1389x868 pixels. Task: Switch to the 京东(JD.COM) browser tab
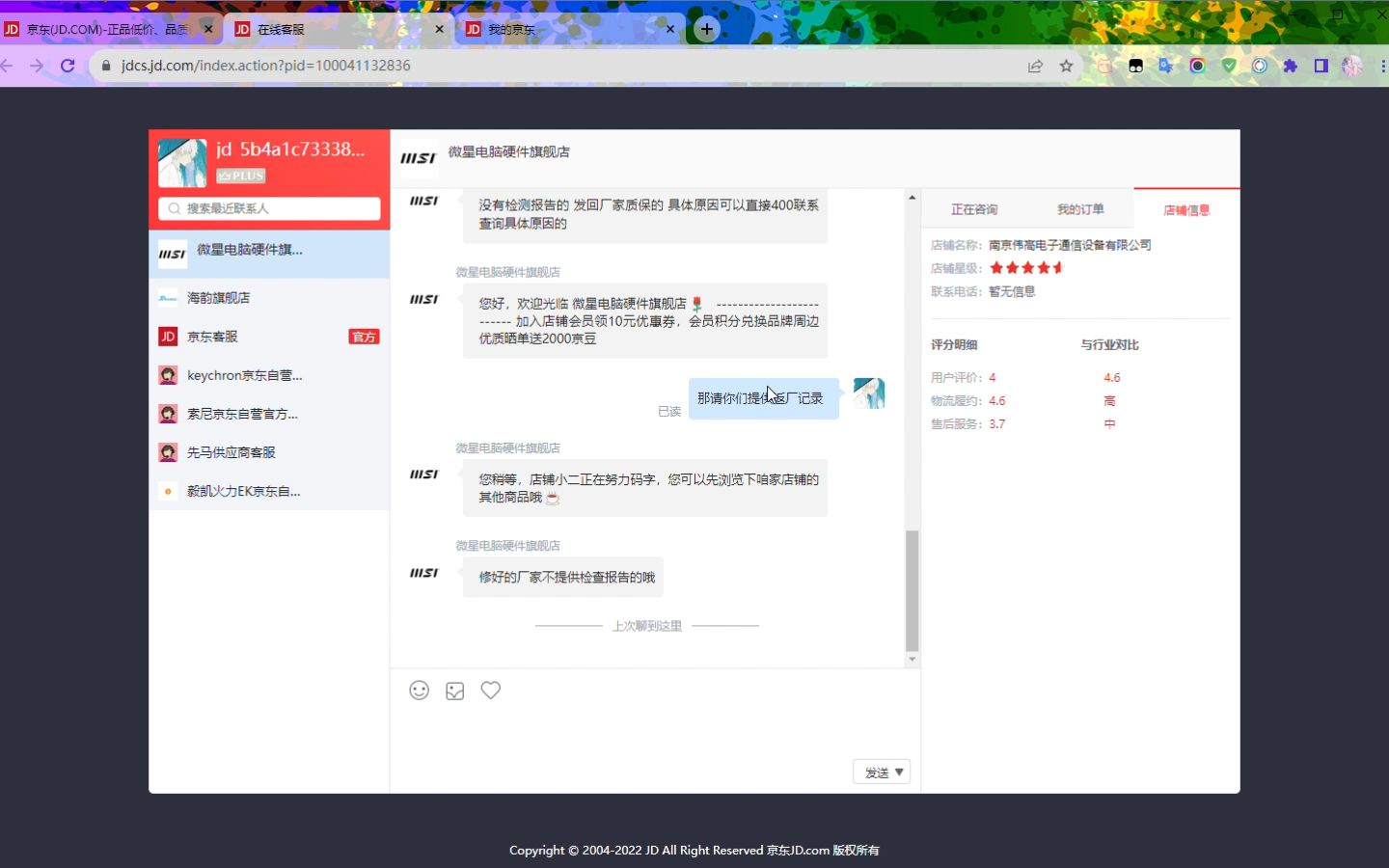tap(108, 29)
